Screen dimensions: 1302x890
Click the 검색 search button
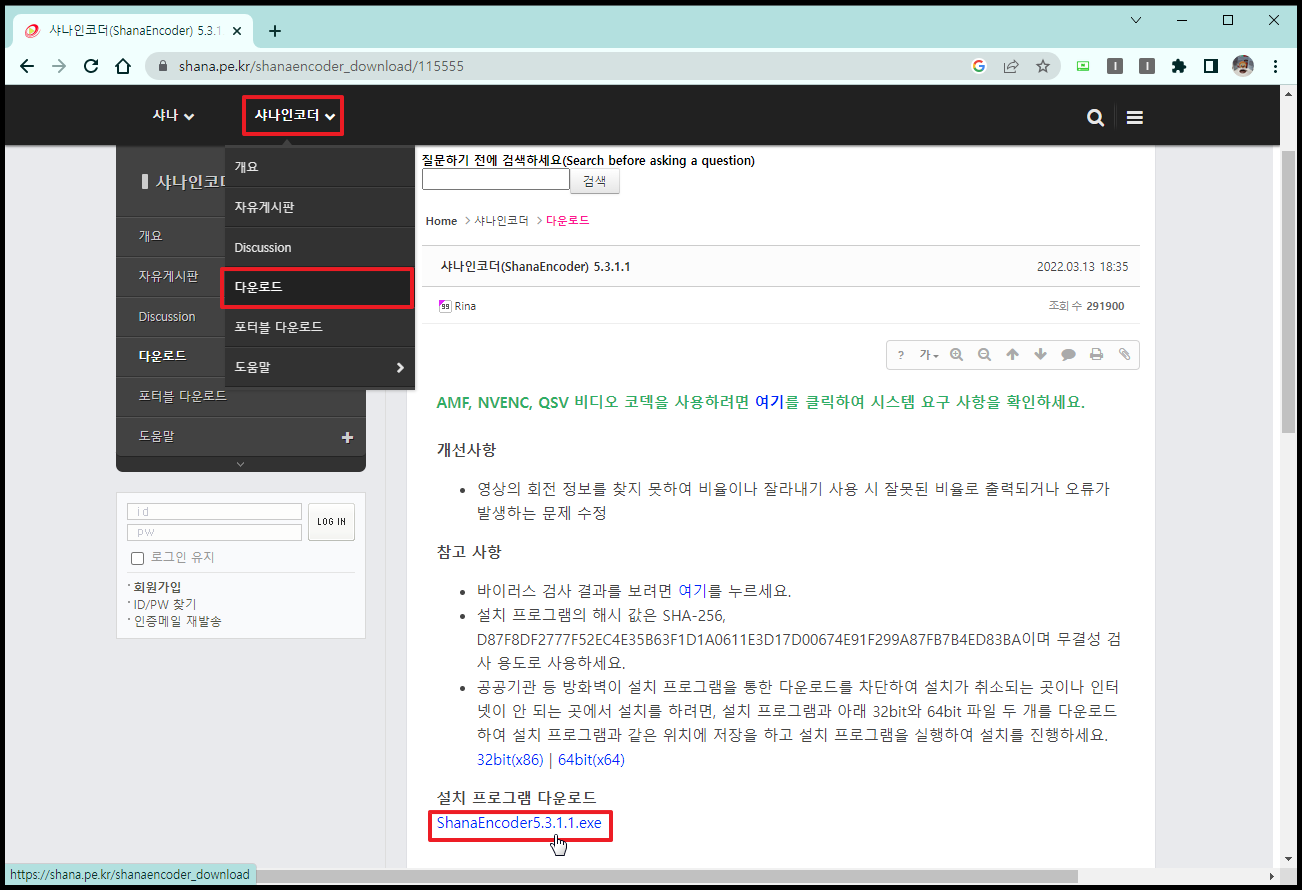(x=595, y=181)
